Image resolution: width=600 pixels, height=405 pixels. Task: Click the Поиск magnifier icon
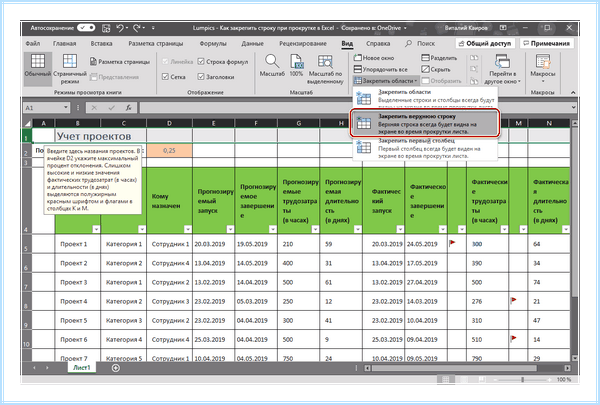pyautogui.click(x=409, y=43)
